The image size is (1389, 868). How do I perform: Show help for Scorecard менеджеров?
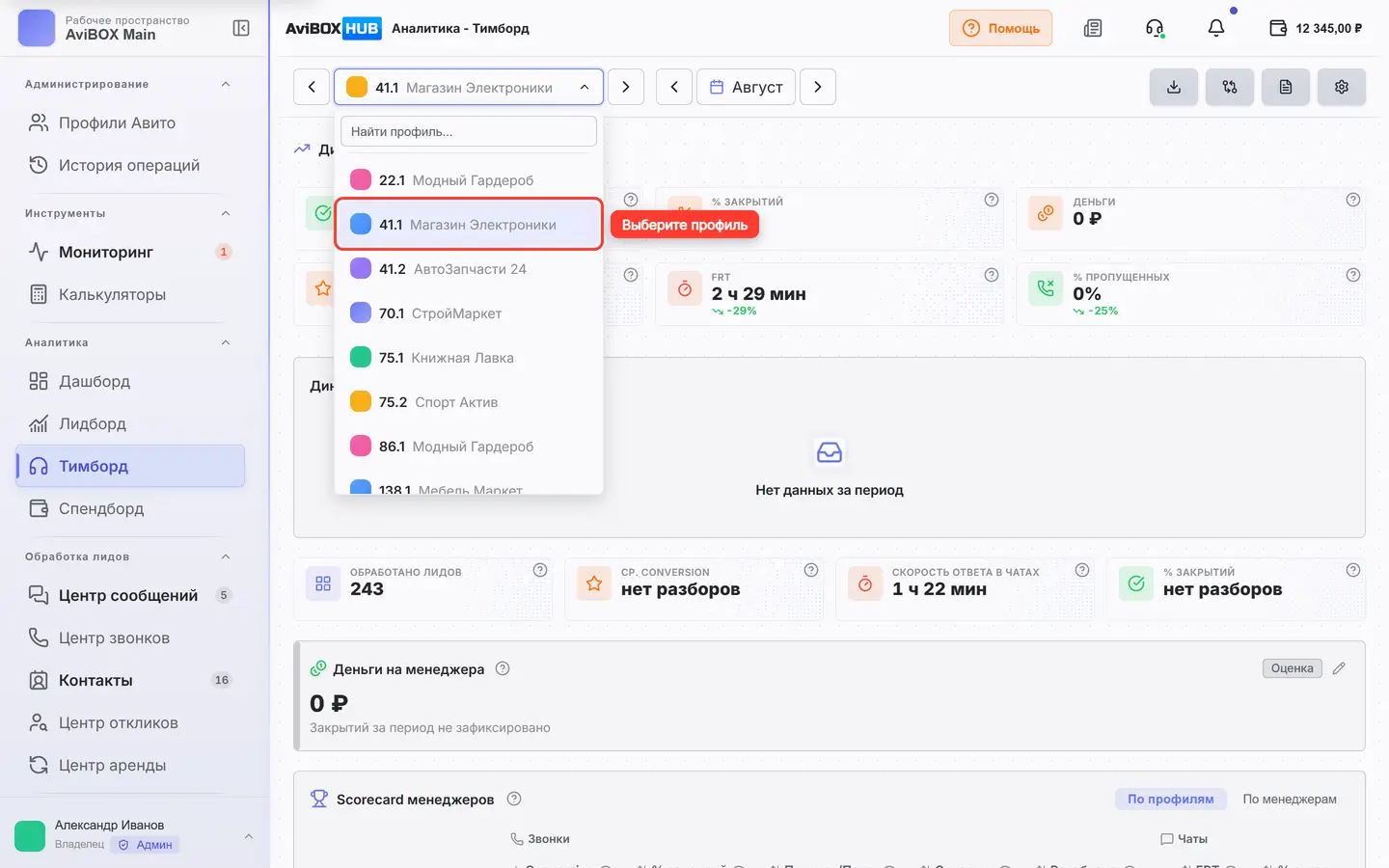click(514, 799)
